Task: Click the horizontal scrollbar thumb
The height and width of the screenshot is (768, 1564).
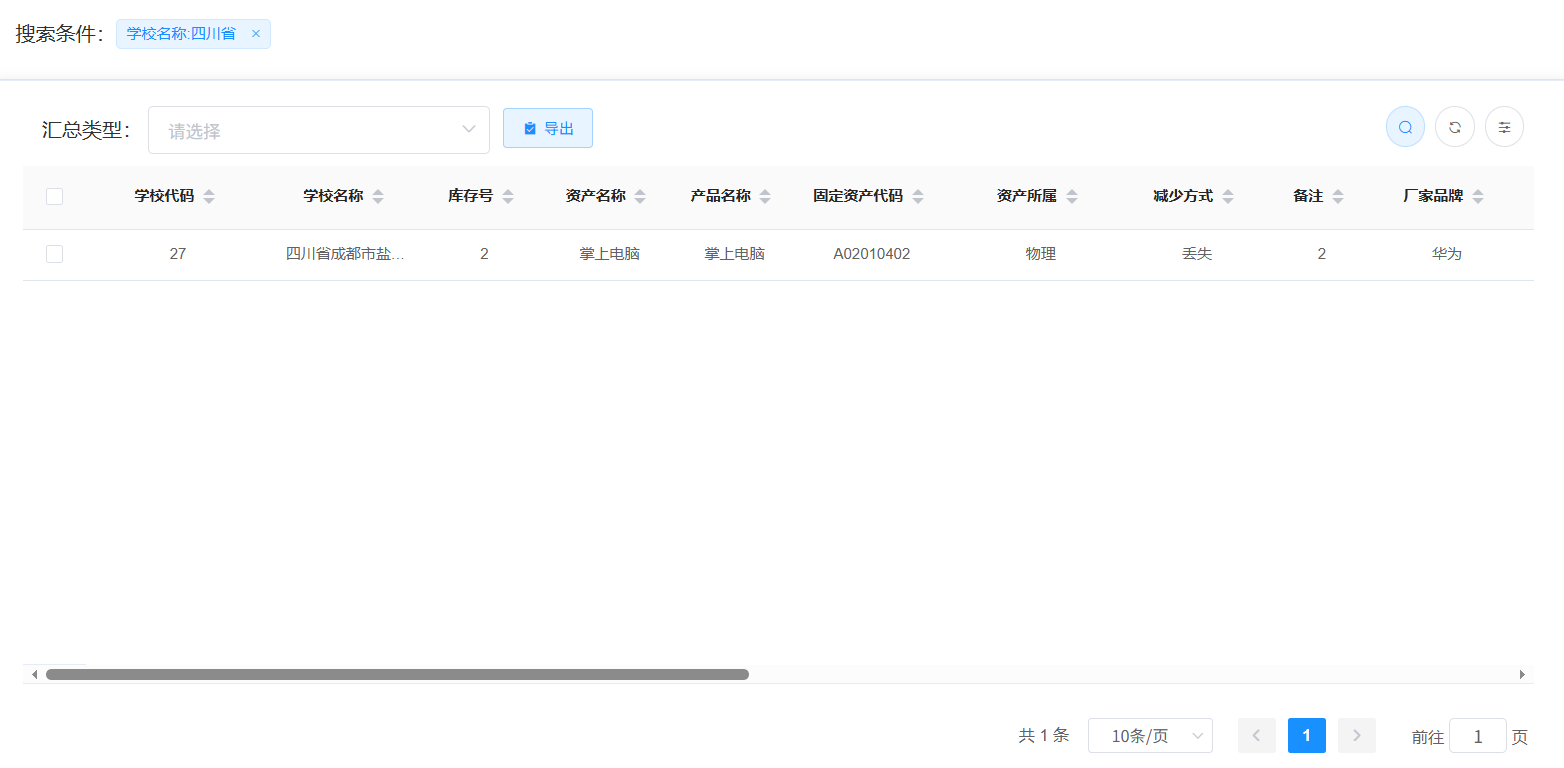Action: 397,675
